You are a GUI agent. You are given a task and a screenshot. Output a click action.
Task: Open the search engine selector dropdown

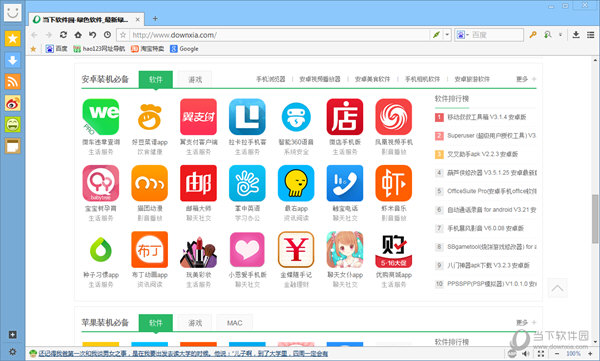point(463,35)
